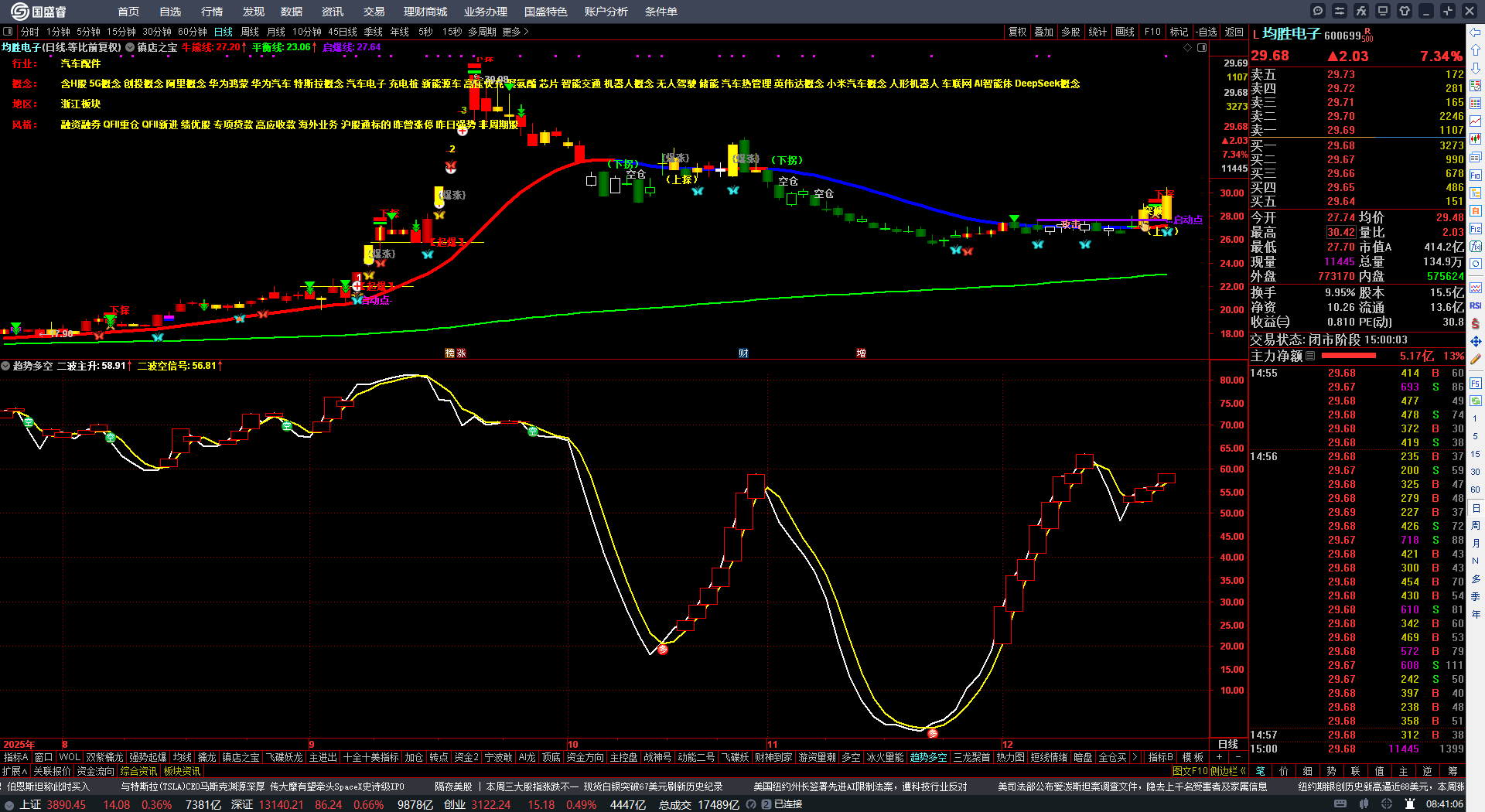Open the 账户分析 menu
The width and height of the screenshot is (1485, 812).
[606, 12]
